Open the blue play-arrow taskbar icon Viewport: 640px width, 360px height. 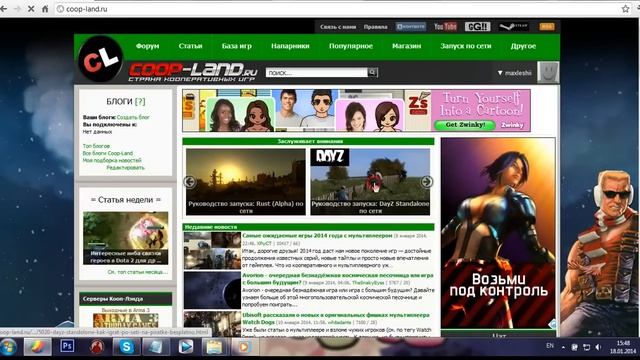click(x=185, y=347)
